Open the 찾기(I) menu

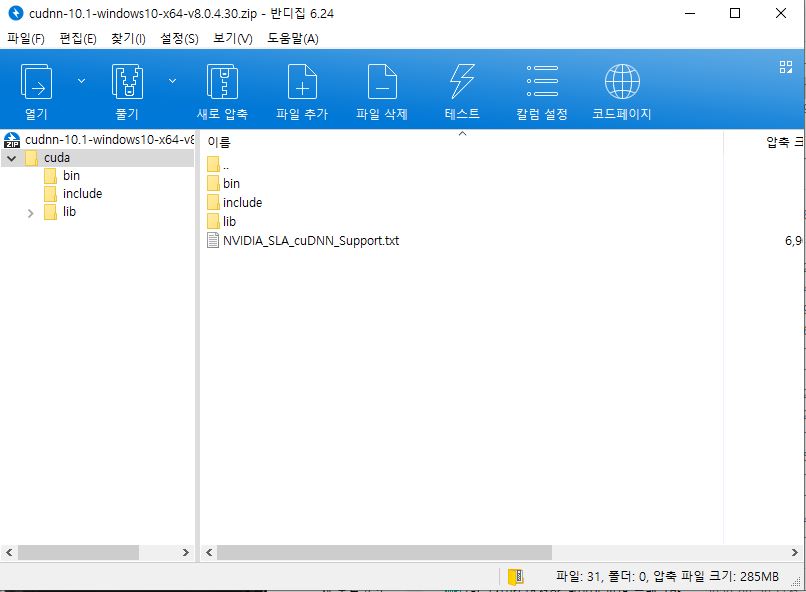click(128, 39)
